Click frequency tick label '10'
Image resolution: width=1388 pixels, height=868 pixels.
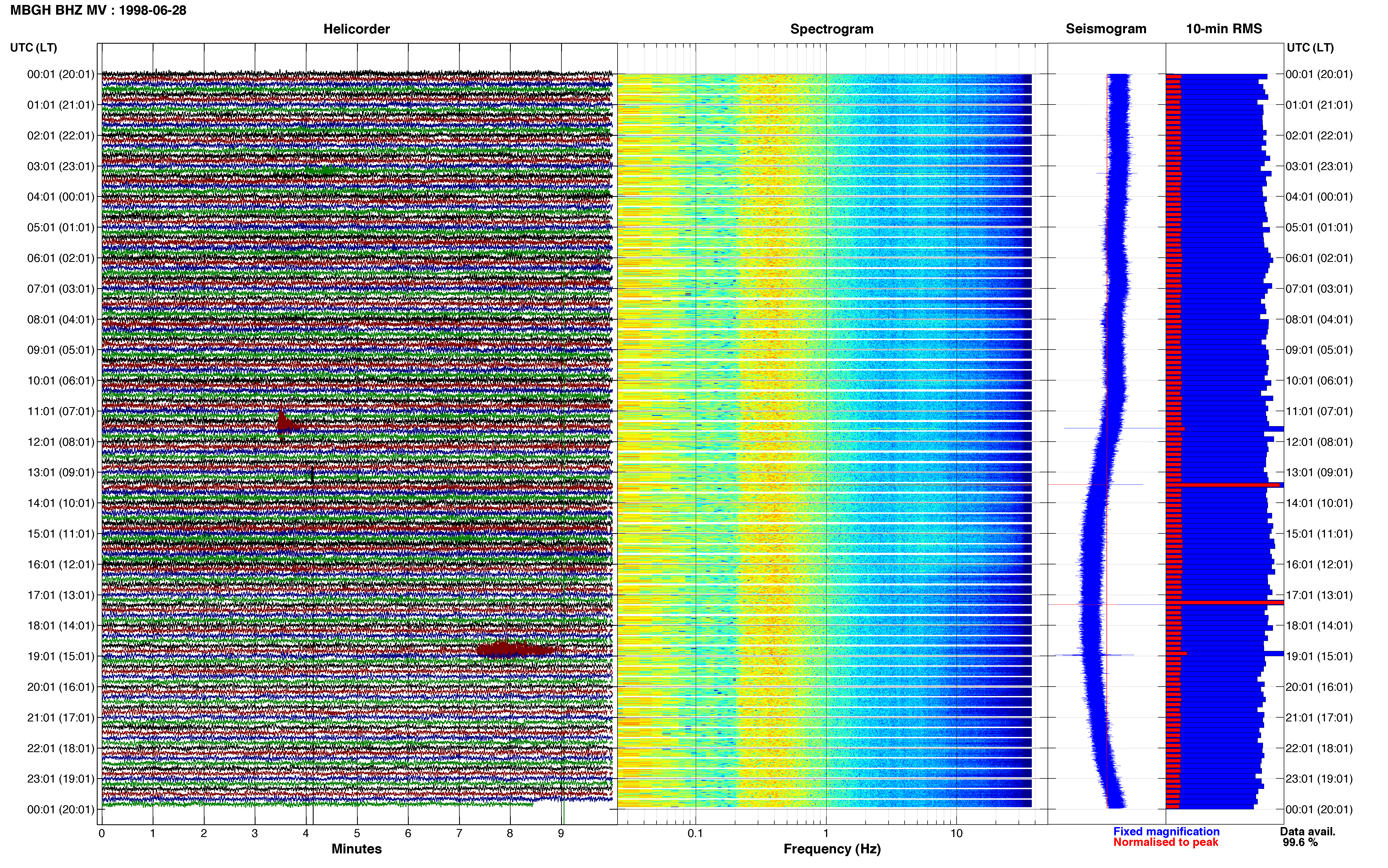(956, 833)
